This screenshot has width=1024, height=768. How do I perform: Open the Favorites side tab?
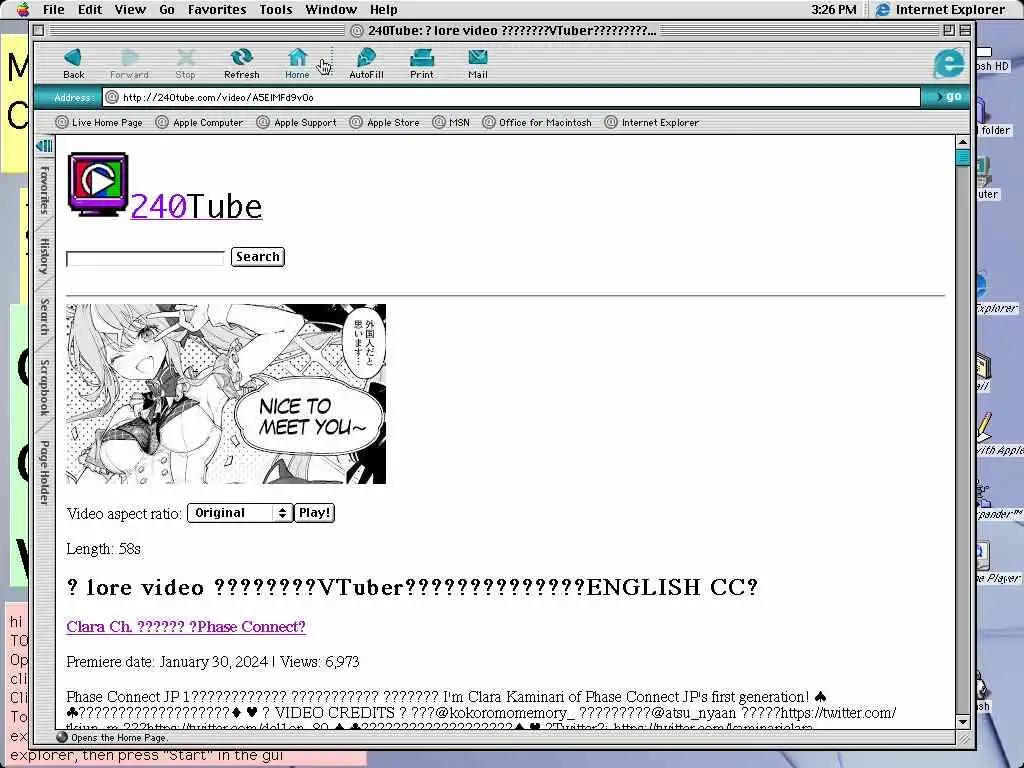click(x=44, y=189)
